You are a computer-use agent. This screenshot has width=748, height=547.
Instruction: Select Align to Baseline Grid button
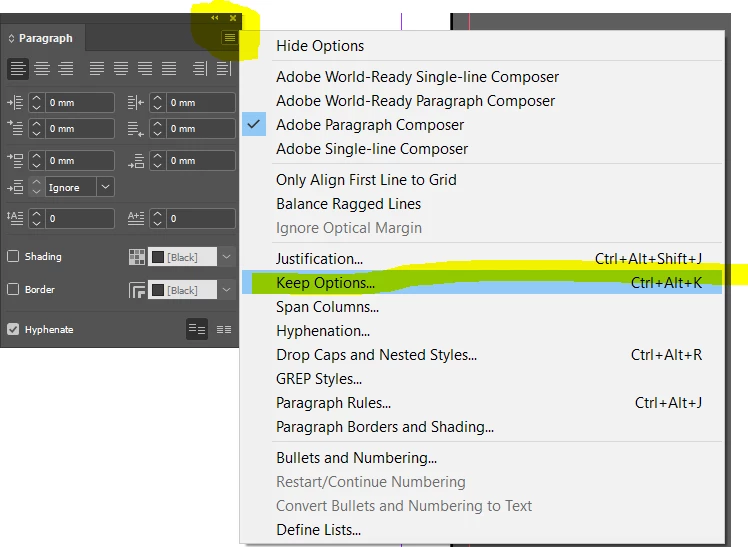point(224,329)
